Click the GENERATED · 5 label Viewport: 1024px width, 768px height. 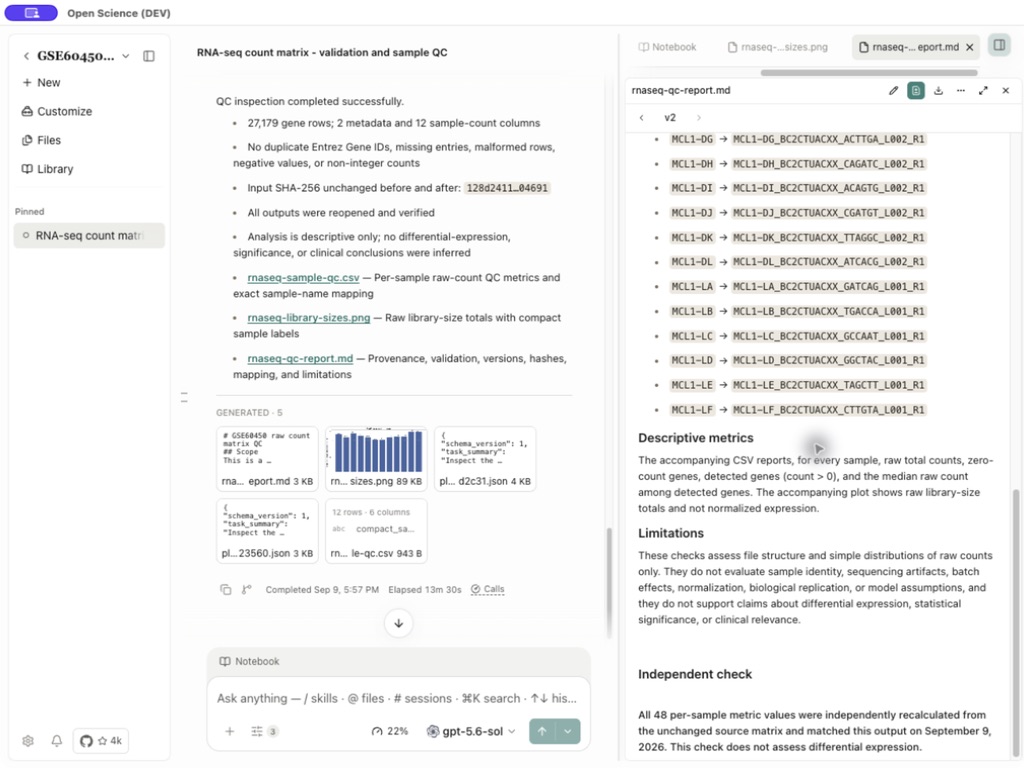pos(249,413)
